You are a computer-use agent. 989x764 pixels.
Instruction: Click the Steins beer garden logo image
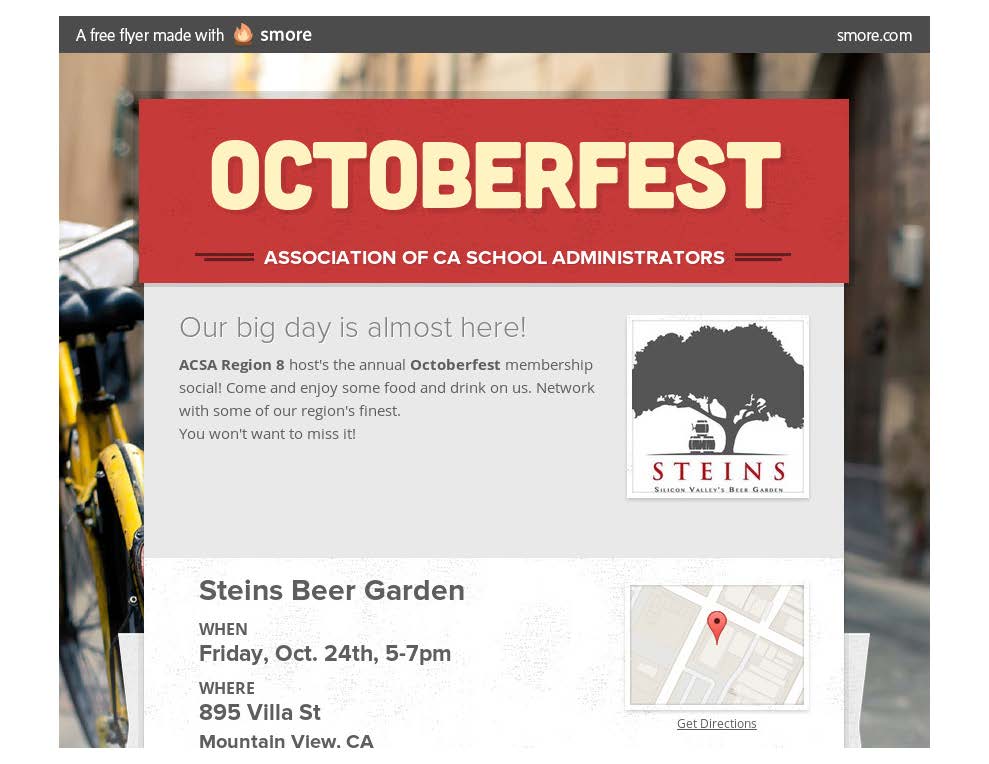(x=718, y=407)
